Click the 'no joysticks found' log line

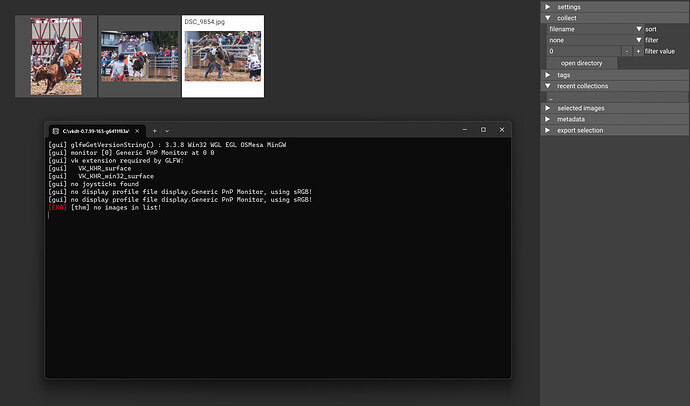[x=93, y=184]
